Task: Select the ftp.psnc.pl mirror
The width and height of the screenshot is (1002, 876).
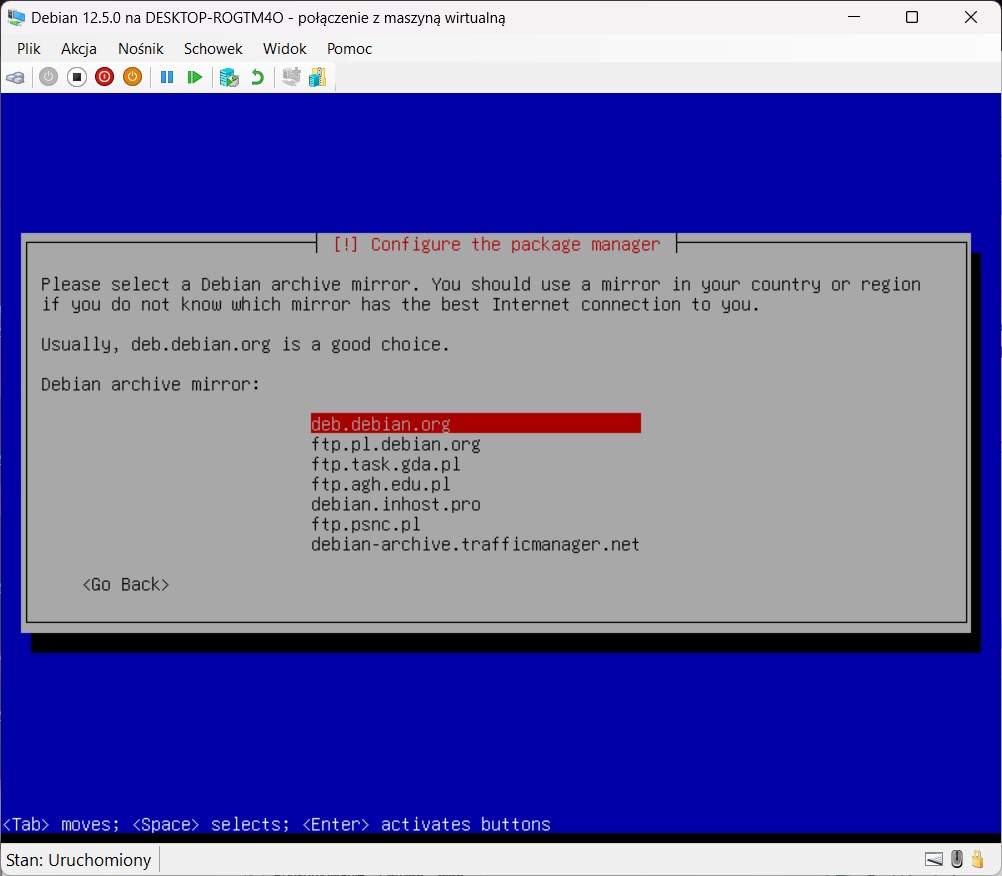Action: (x=366, y=524)
